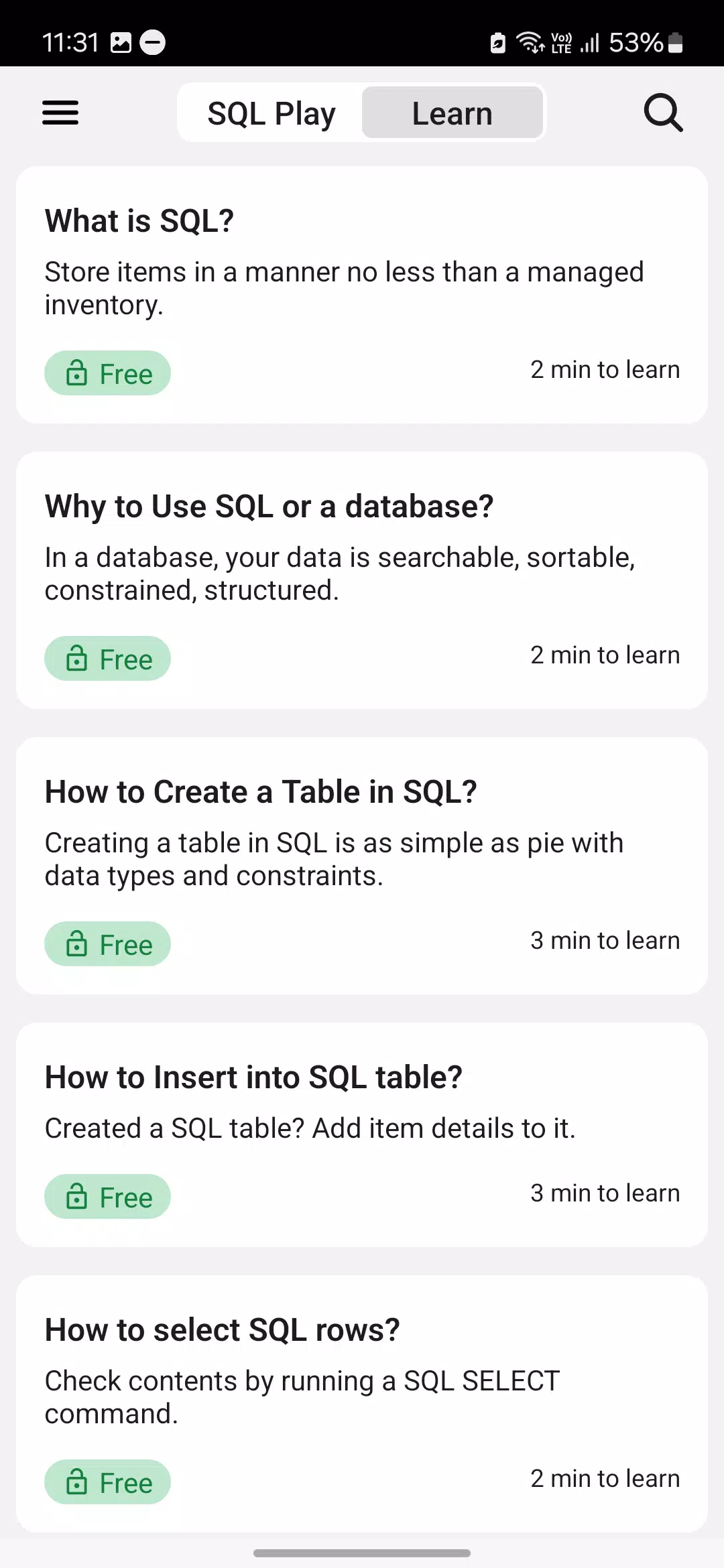
Task: Tap the bottom home gesture bar
Action: coord(362,1553)
